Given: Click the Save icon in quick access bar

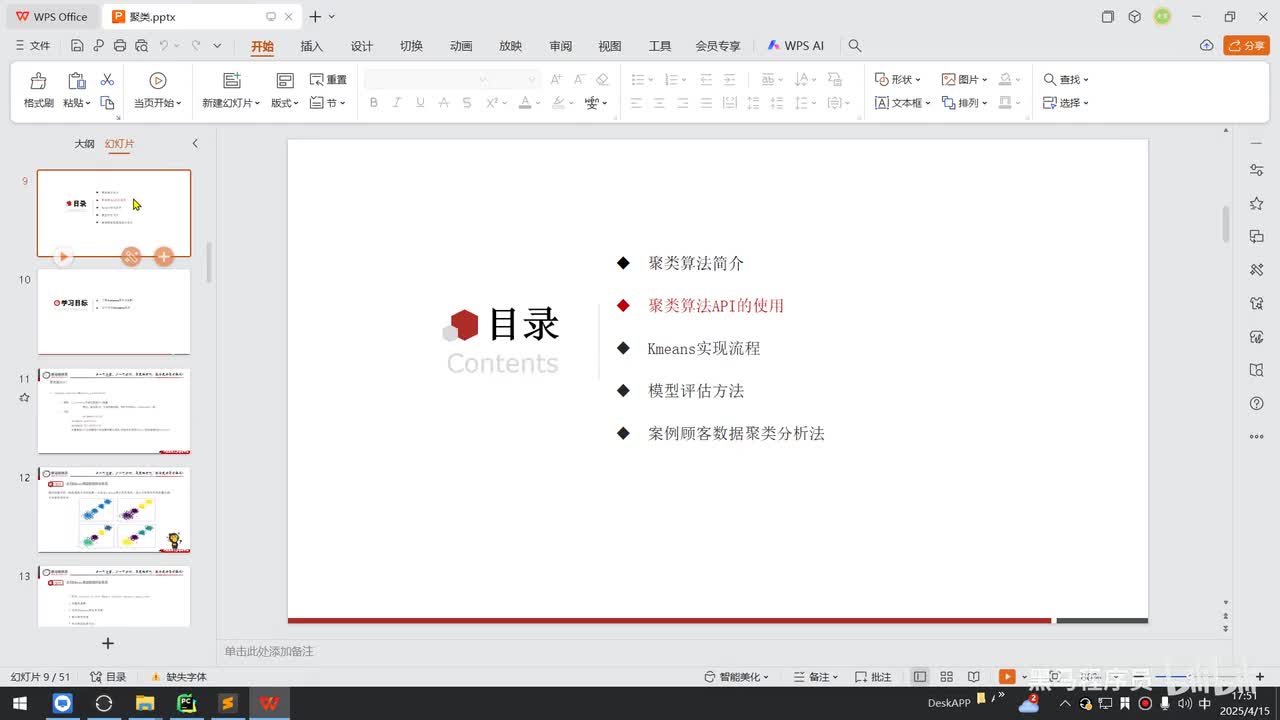Looking at the screenshot, I should 77,46.
